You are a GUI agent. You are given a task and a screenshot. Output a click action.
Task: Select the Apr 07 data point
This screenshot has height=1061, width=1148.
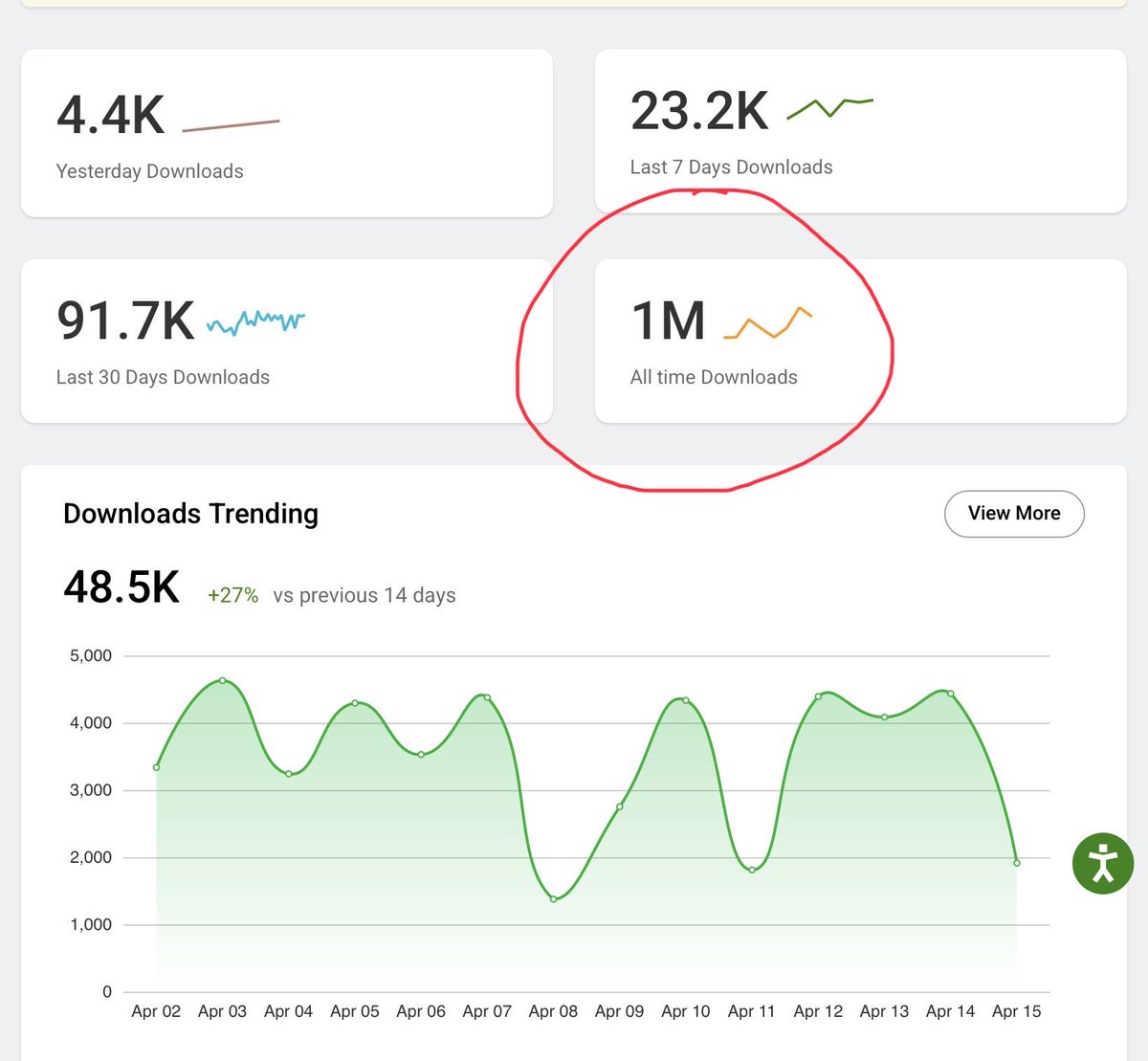pos(487,697)
